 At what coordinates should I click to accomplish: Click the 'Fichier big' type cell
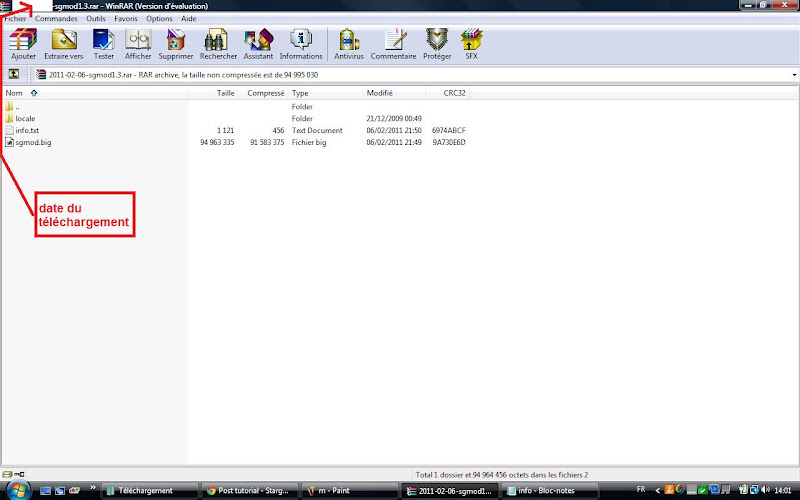[x=309, y=142]
